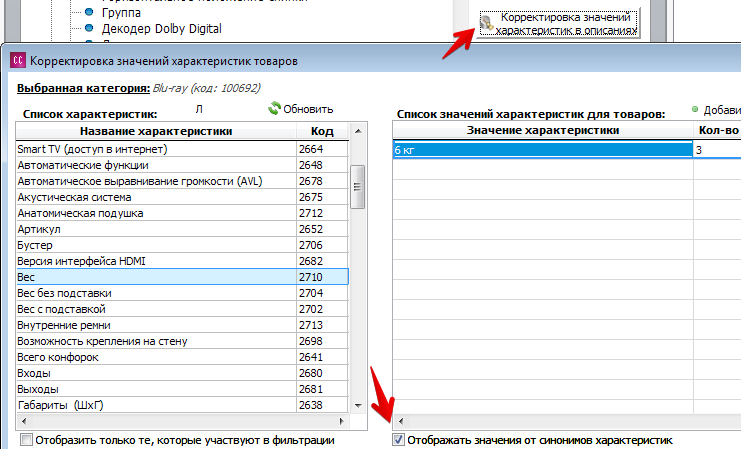
Task: Click the green dot icon next to Добавить
Action: coord(695,110)
